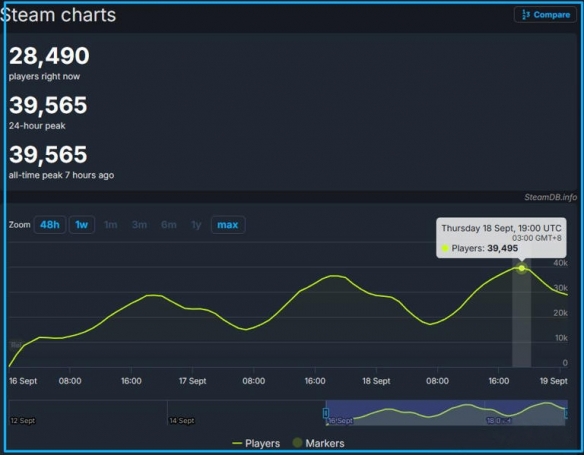Set chart zoom to 1w
This screenshot has width=584, height=455.
coord(82,225)
